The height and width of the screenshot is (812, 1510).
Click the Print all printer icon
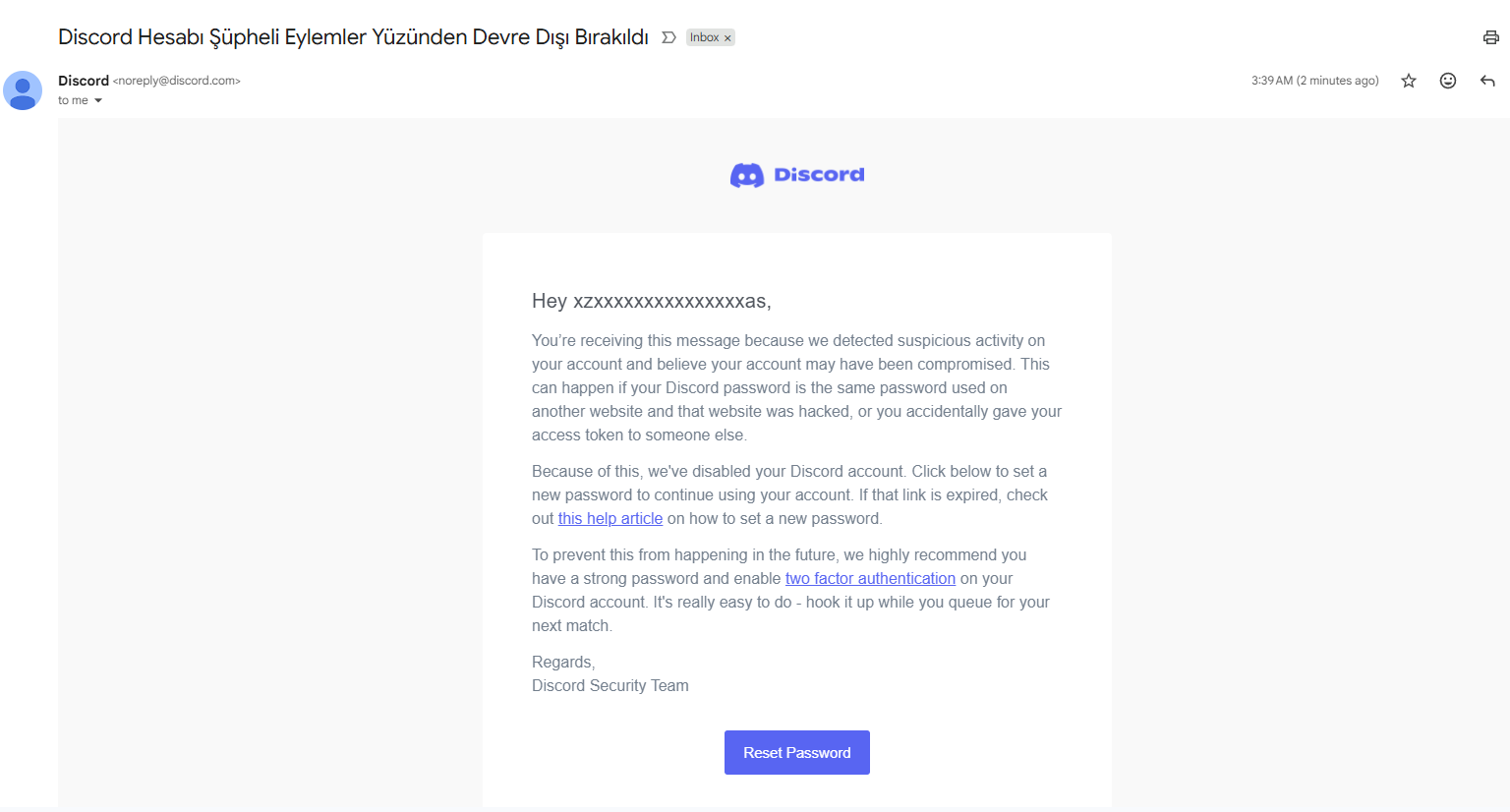point(1490,37)
